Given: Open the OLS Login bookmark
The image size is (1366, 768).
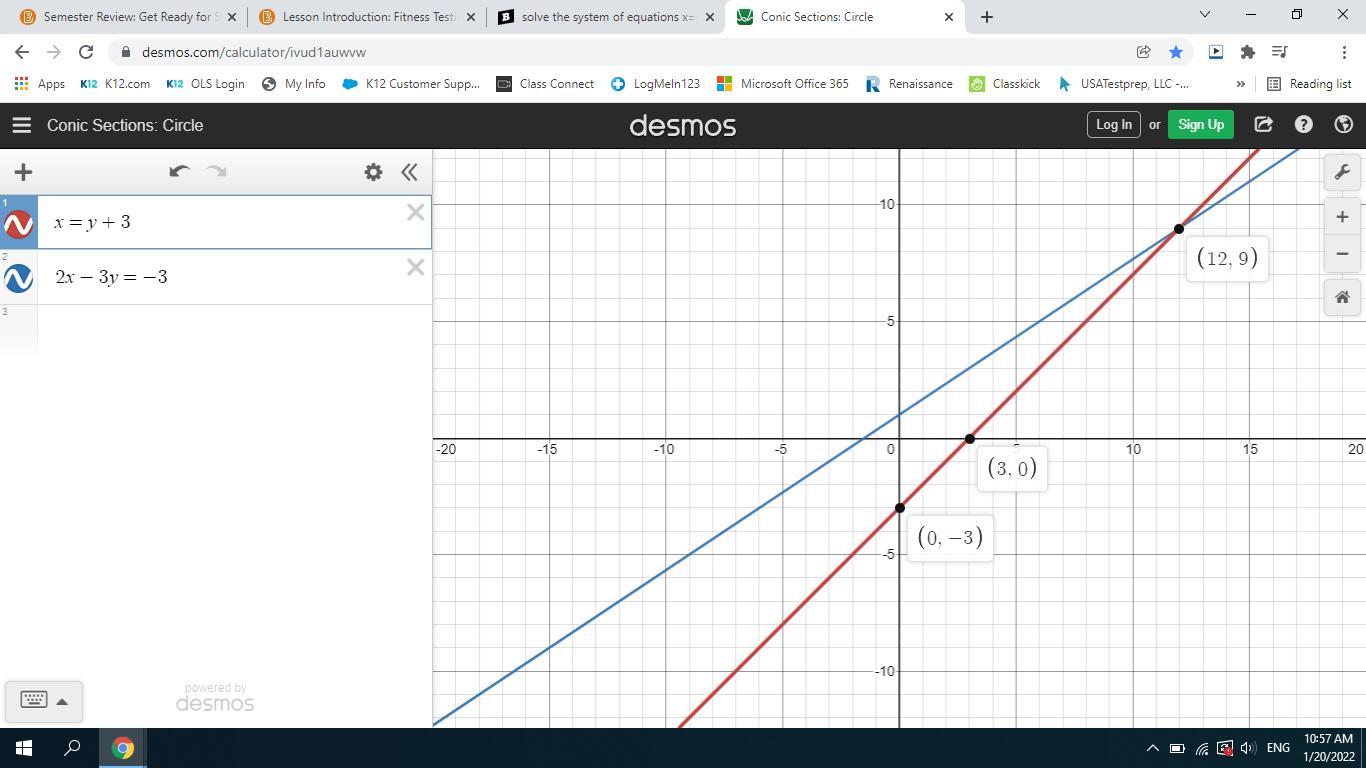Looking at the screenshot, I should tap(205, 84).
